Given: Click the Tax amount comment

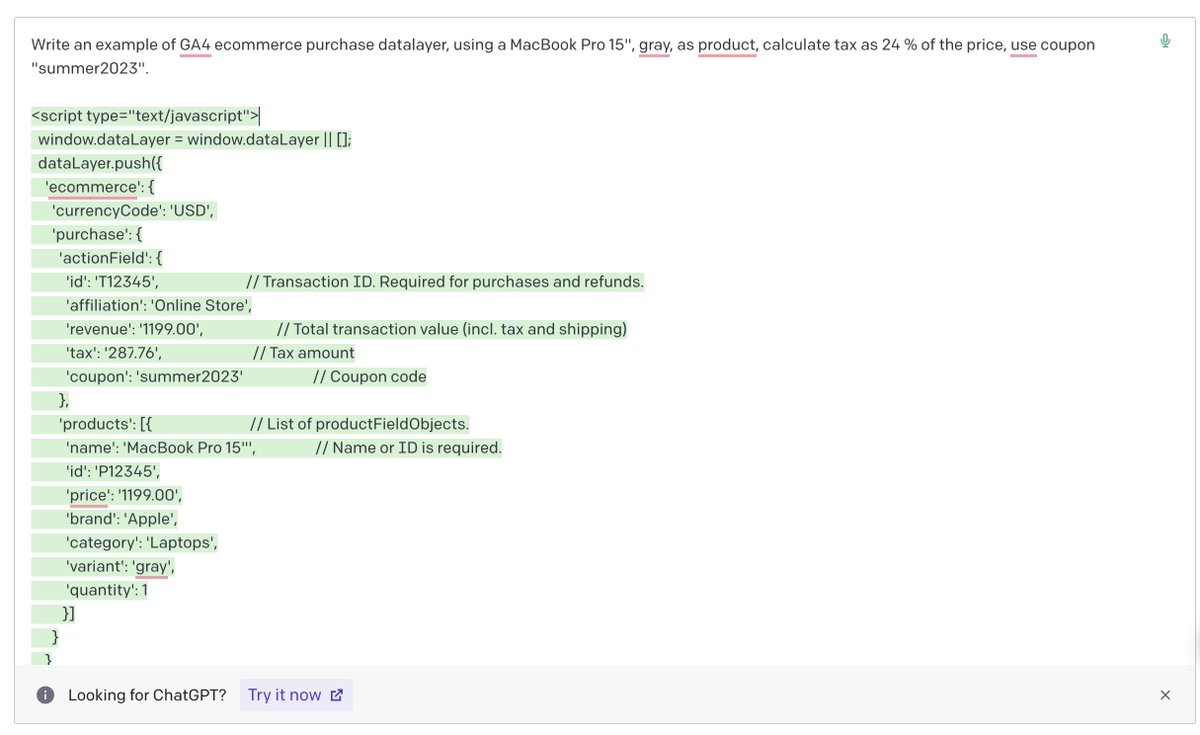Looking at the screenshot, I should point(304,353).
